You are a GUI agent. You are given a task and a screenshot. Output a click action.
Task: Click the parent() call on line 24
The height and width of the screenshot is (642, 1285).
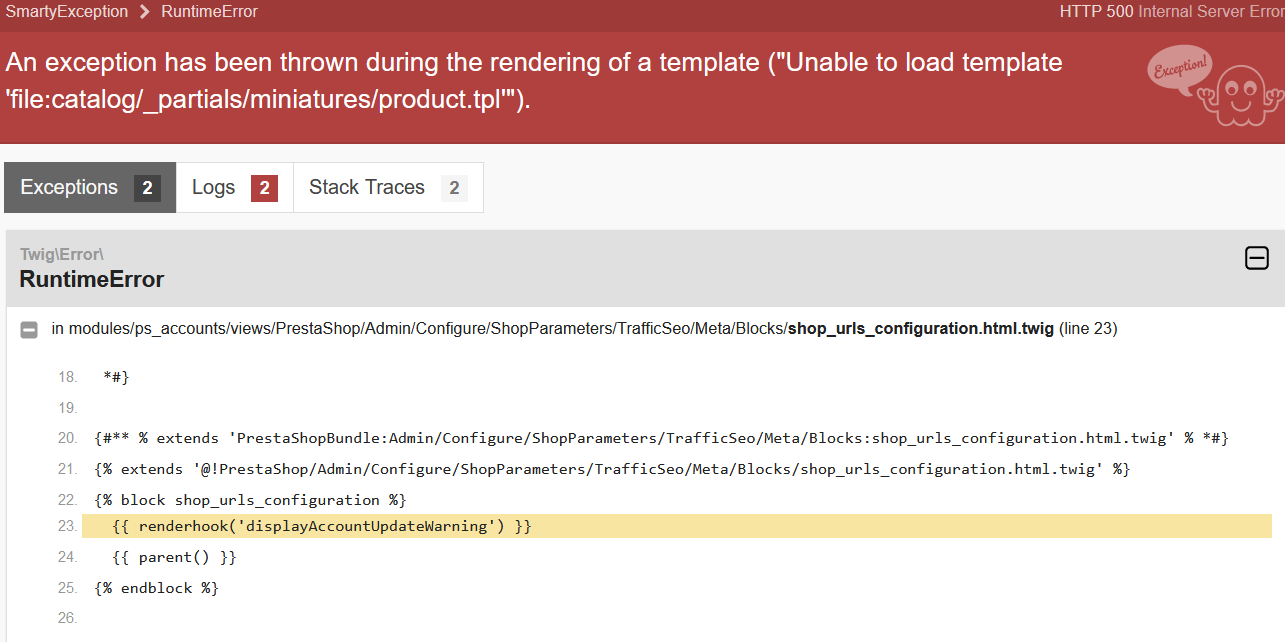point(175,557)
